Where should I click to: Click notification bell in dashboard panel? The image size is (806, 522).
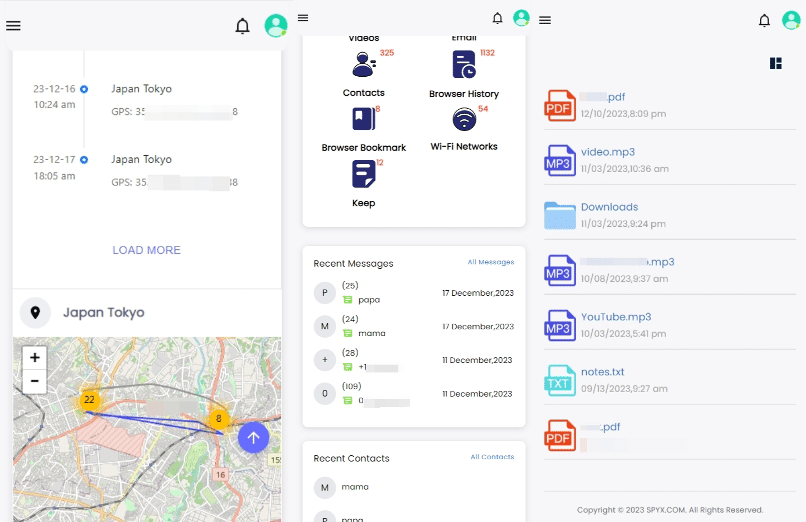(x=498, y=18)
